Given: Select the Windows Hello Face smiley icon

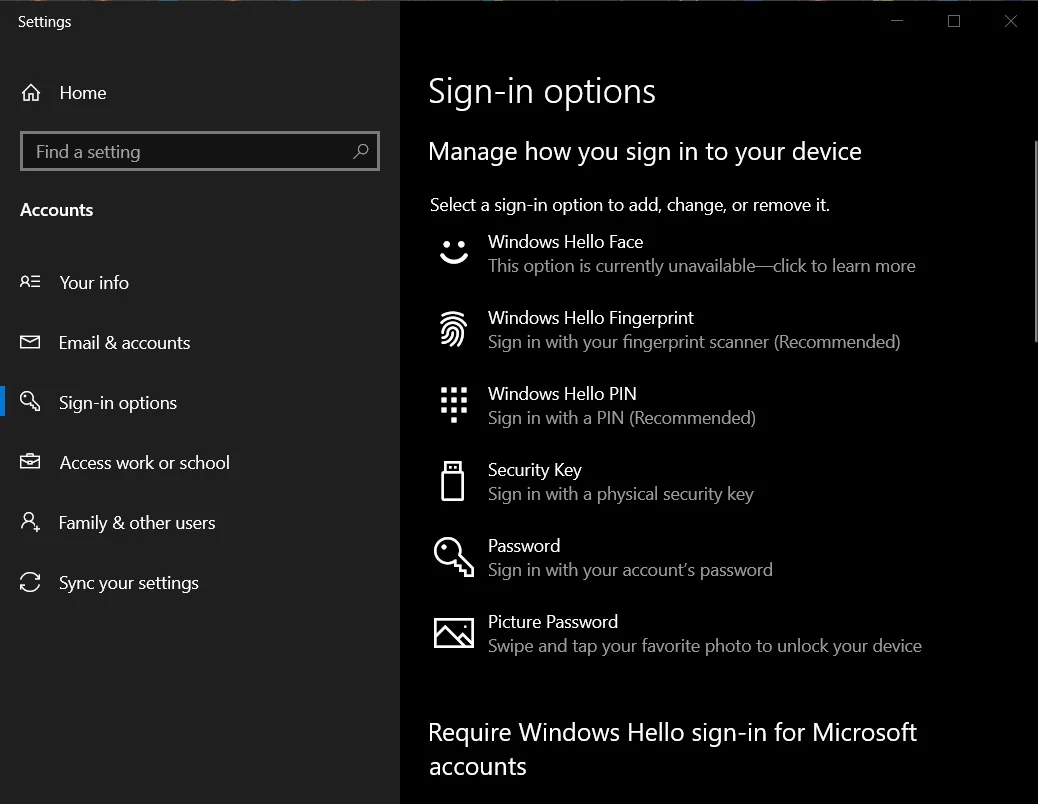Looking at the screenshot, I should click(x=453, y=252).
